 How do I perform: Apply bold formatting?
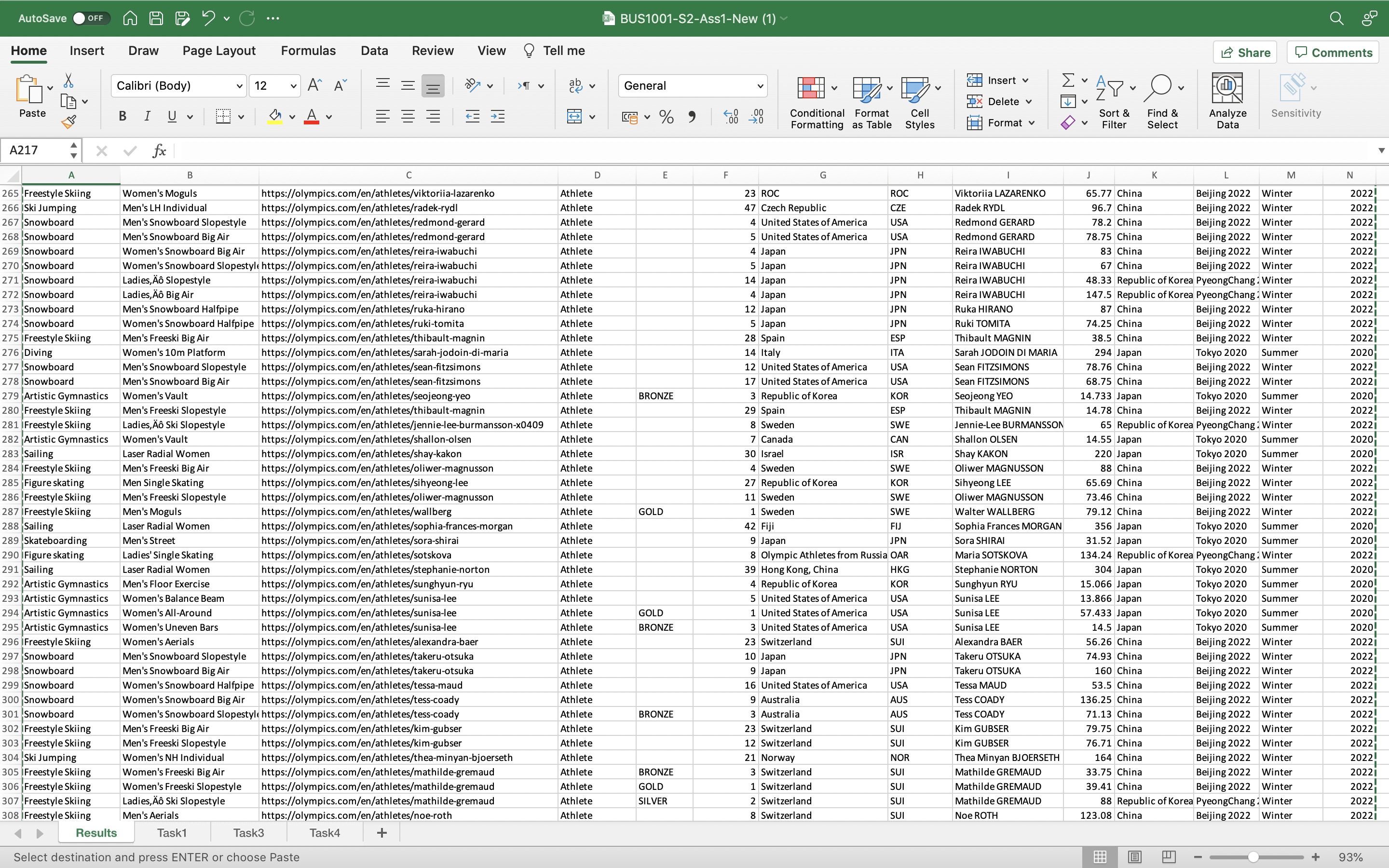(x=122, y=116)
